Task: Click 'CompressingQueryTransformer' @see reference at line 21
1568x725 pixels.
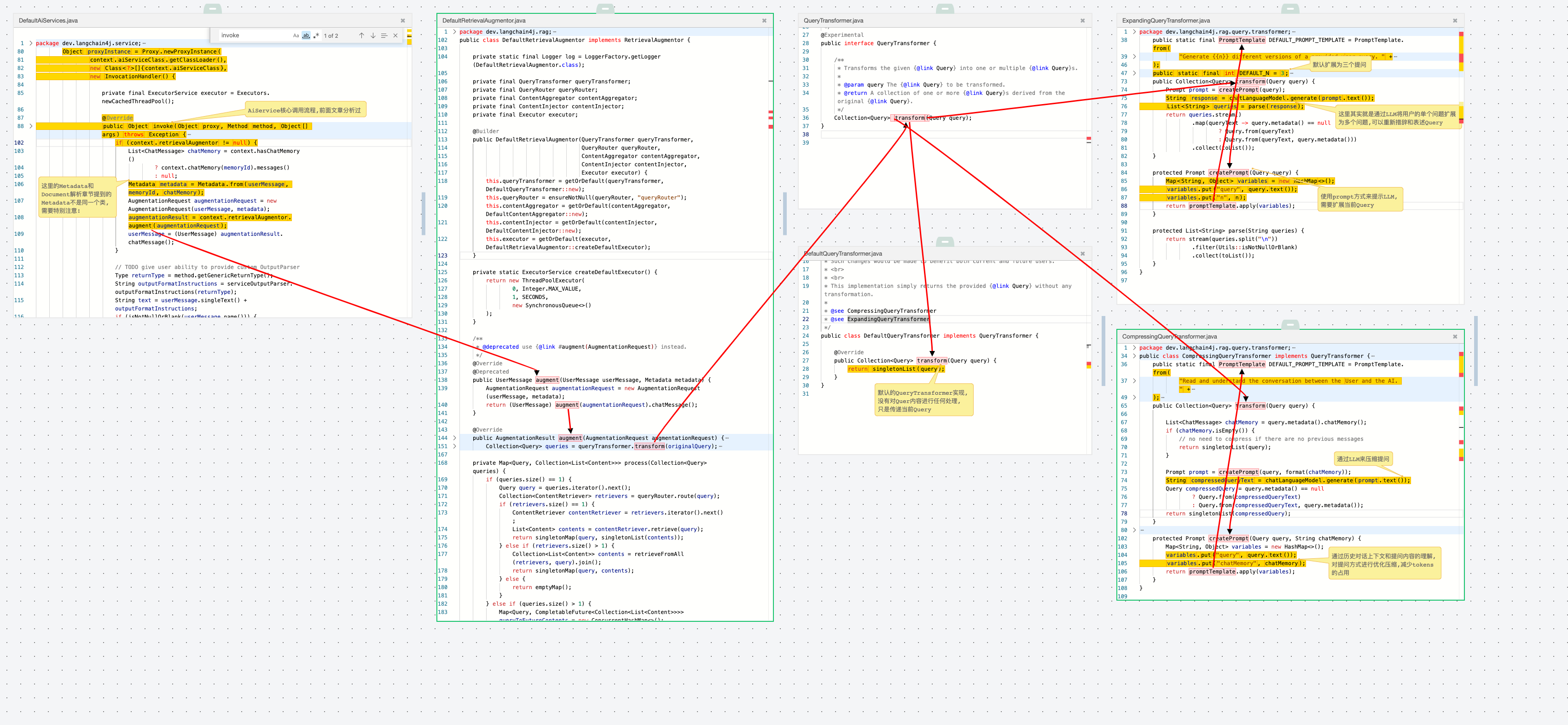Action: point(891,311)
